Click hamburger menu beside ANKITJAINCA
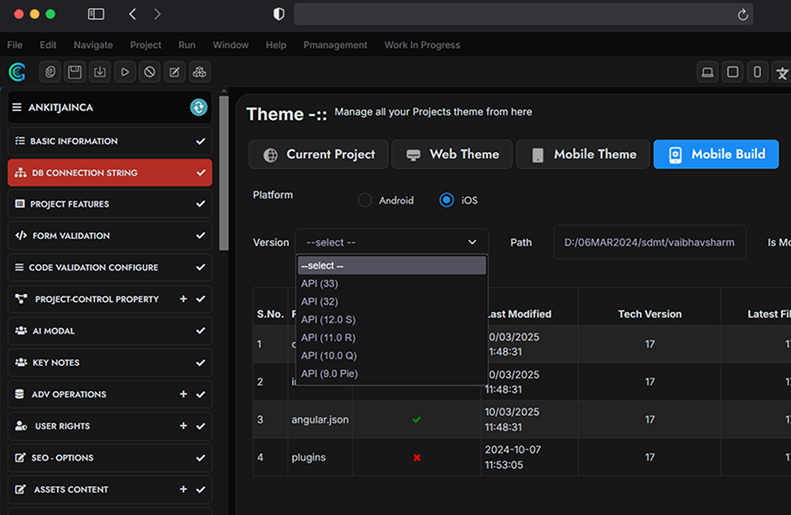 [17, 107]
